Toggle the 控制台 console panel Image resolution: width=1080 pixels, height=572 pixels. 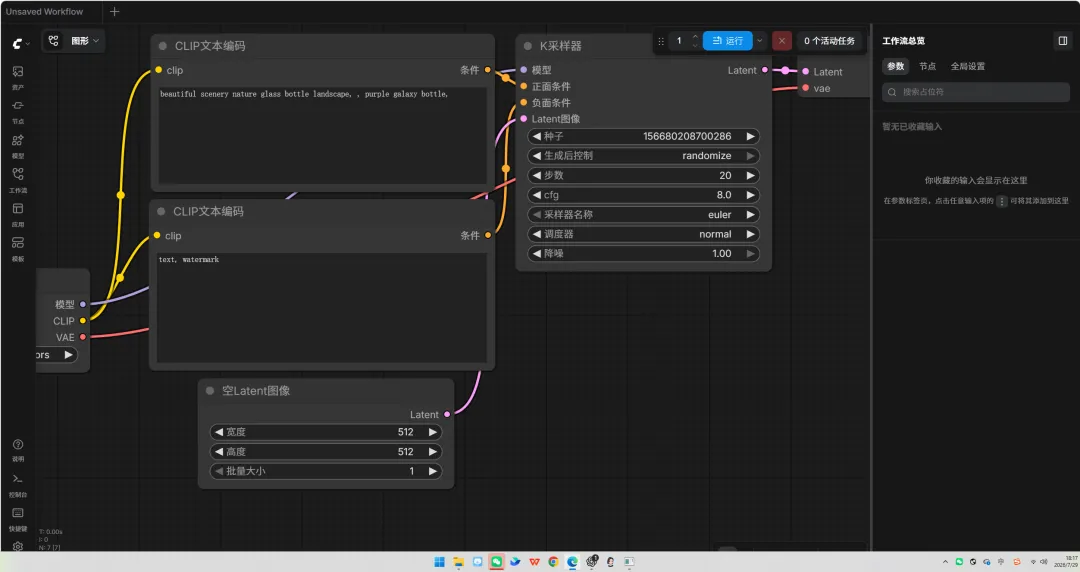tap(18, 484)
